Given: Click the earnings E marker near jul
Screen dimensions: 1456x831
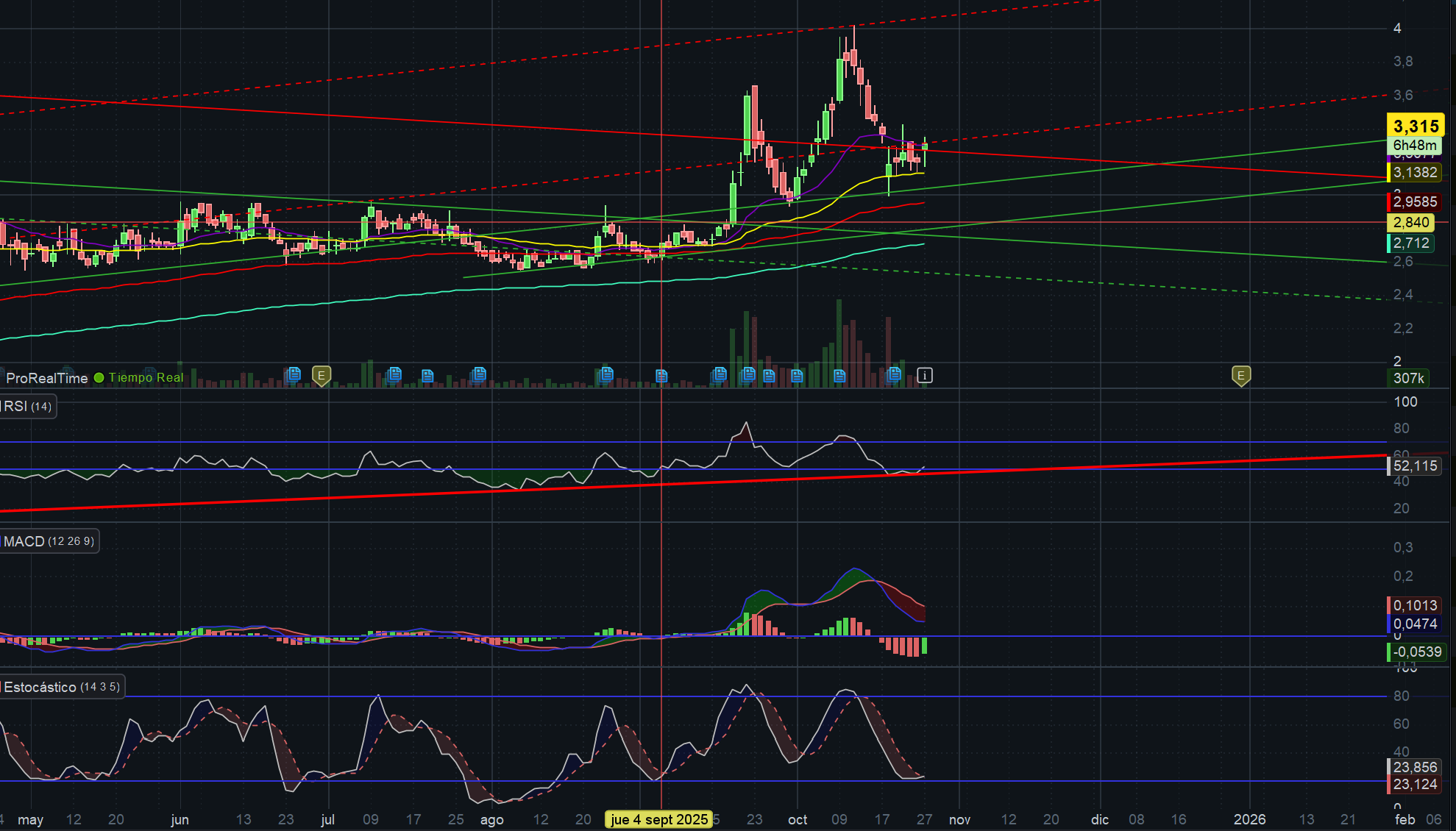Looking at the screenshot, I should [x=322, y=376].
